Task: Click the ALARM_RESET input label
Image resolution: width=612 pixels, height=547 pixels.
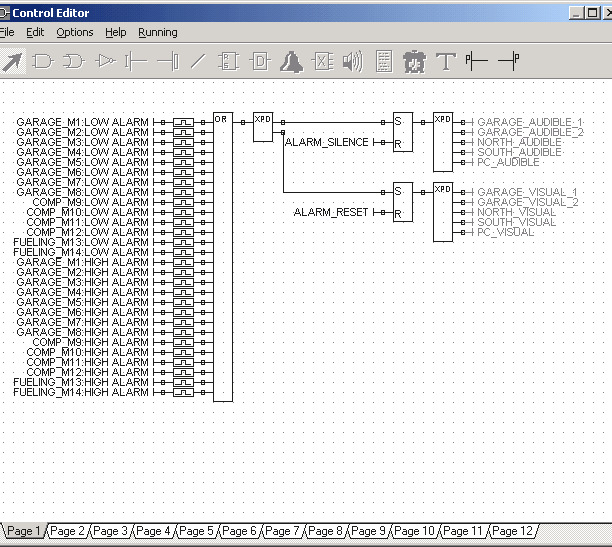Action: pos(331,212)
